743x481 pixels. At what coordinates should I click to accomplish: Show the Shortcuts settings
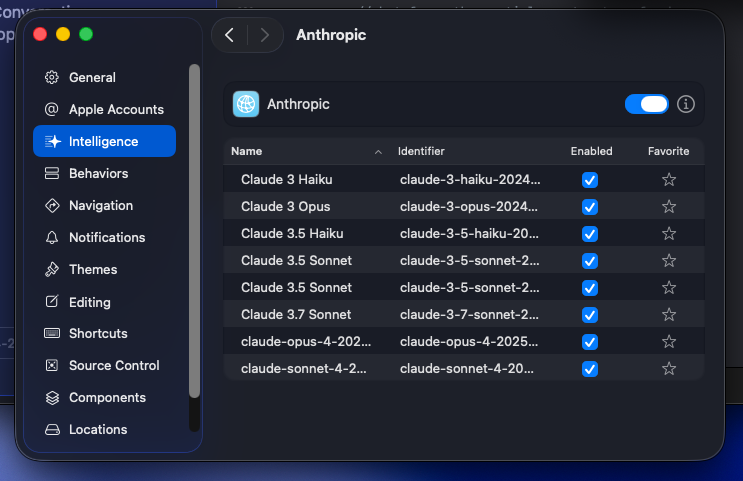(104, 333)
